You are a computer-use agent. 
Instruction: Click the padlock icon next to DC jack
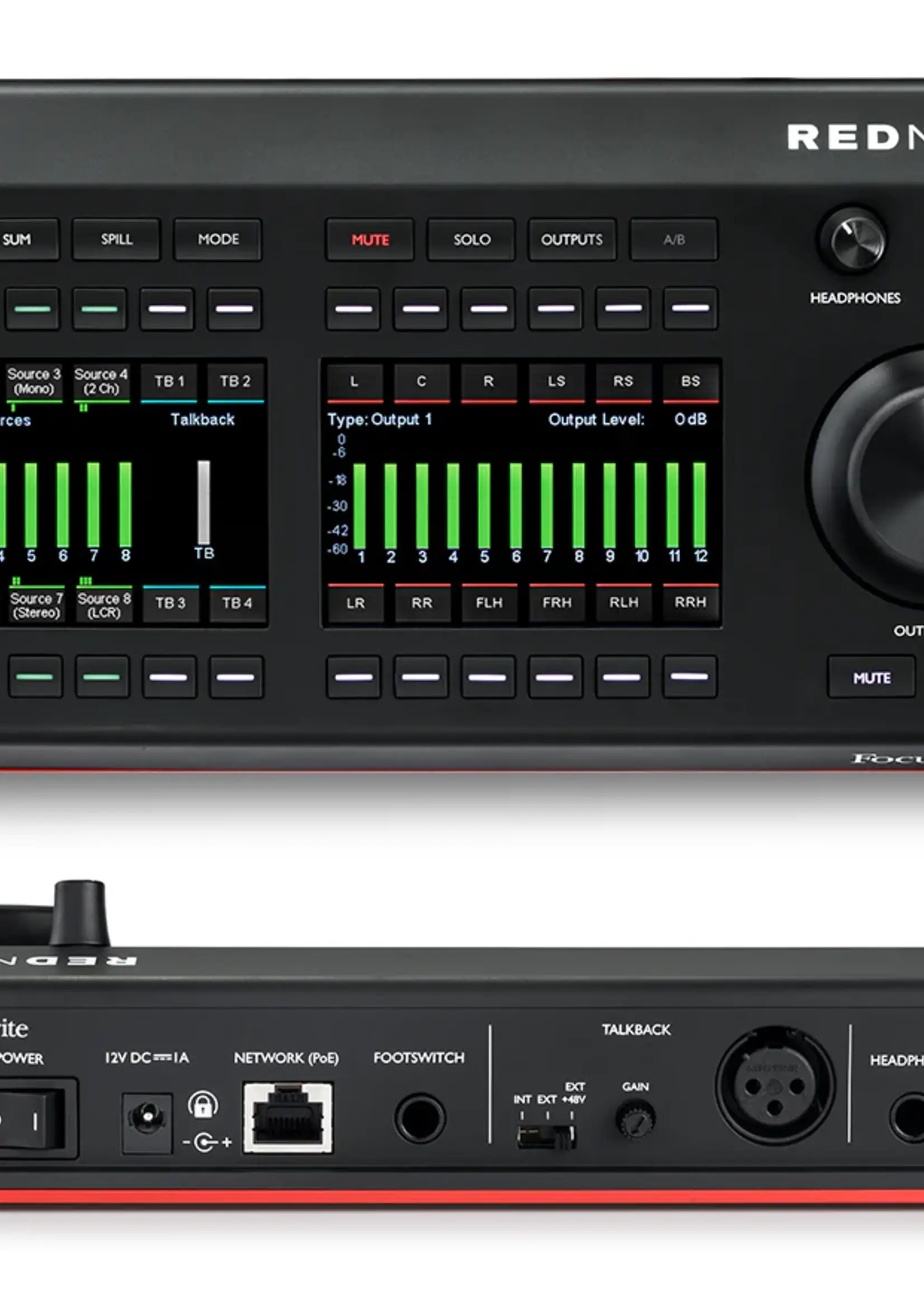[x=202, y=1104]
